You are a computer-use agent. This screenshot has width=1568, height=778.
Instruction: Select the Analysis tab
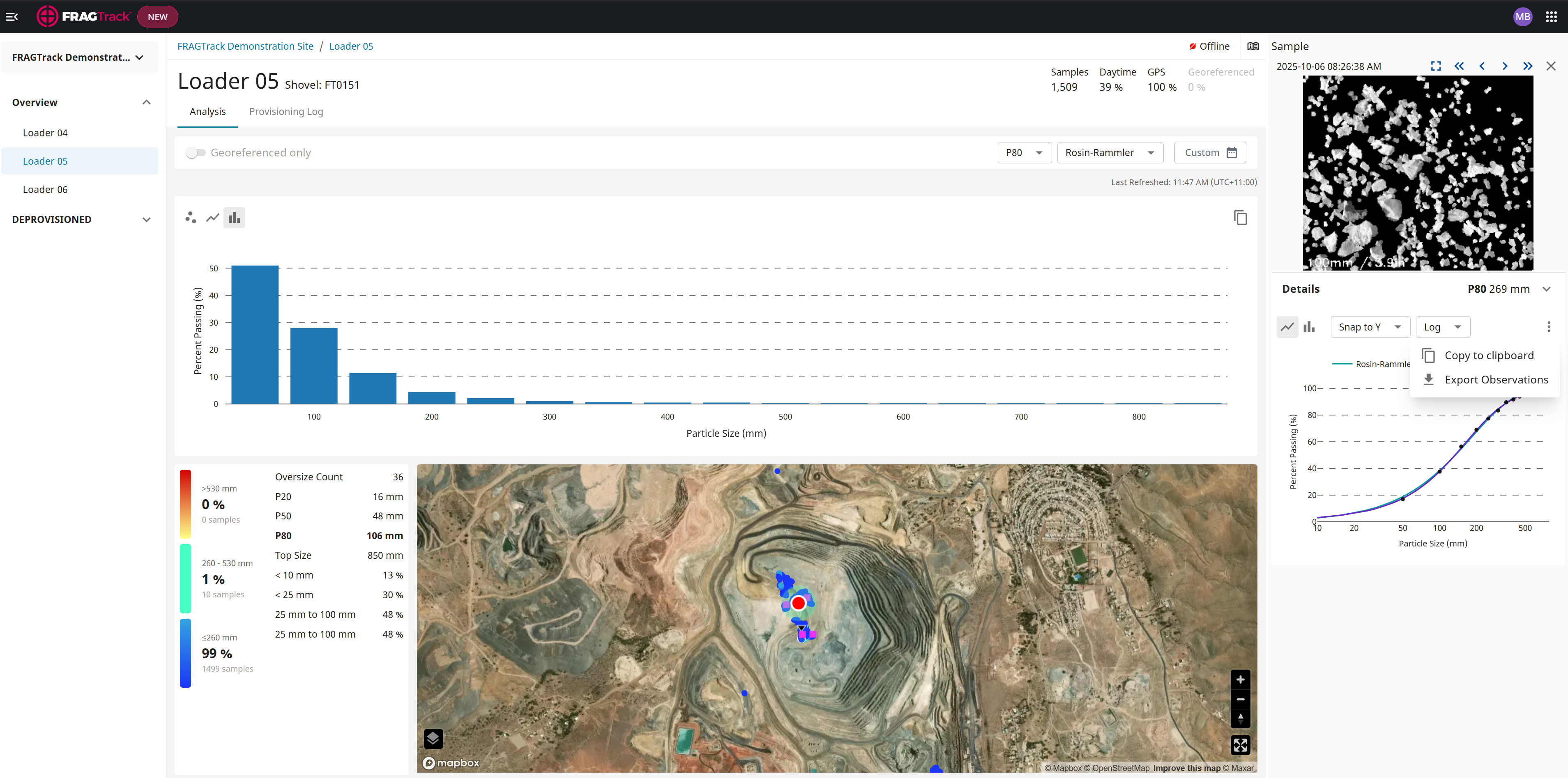207,112
